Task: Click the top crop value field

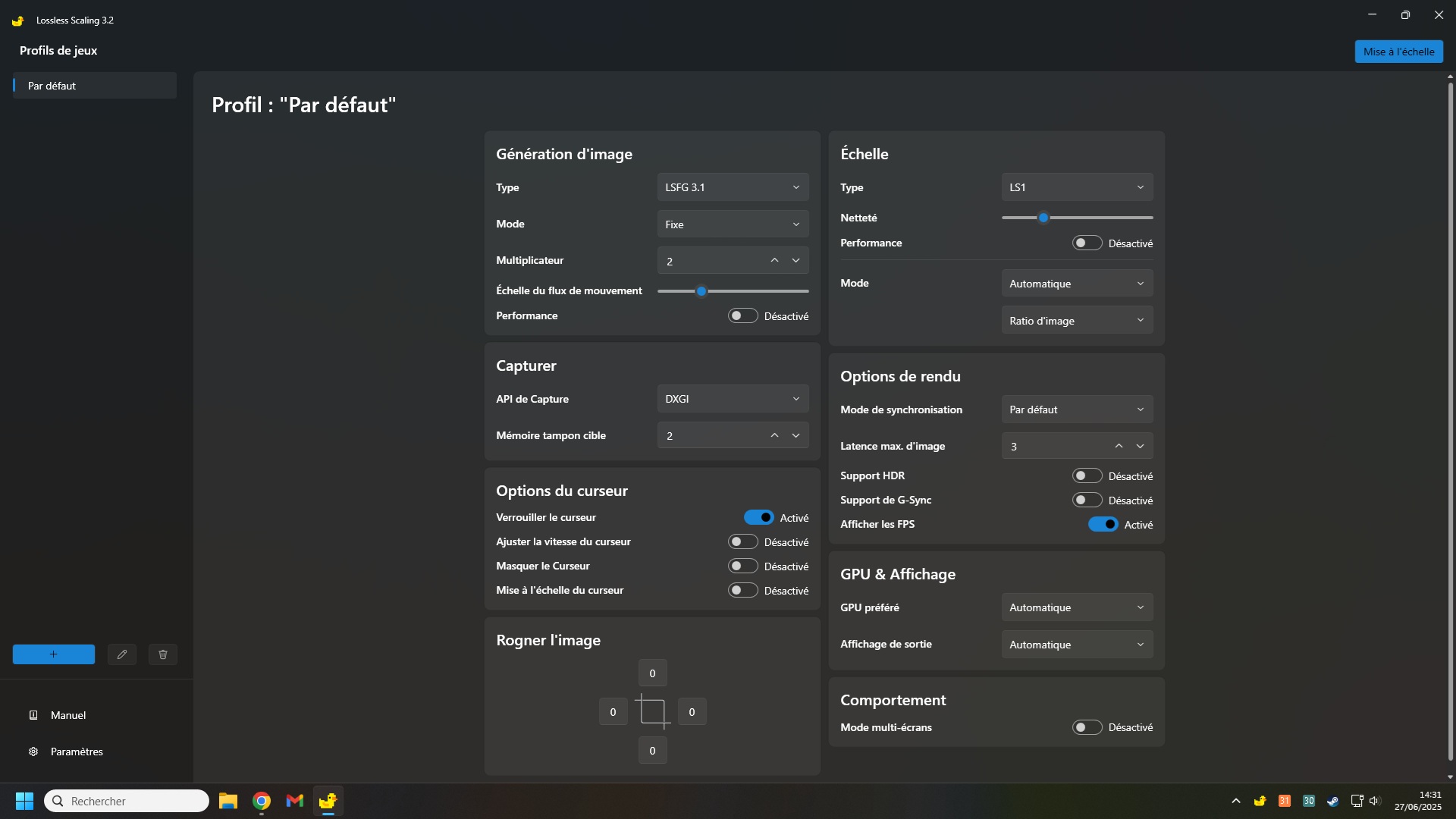Action: (652, 673)
